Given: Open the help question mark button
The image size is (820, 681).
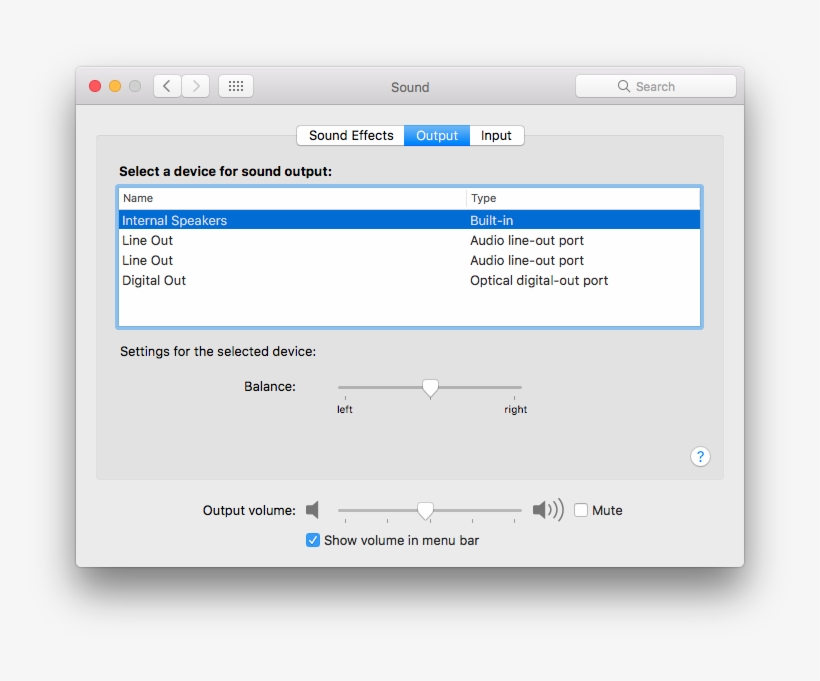Looking at the screenshot, I should (700, 456).
